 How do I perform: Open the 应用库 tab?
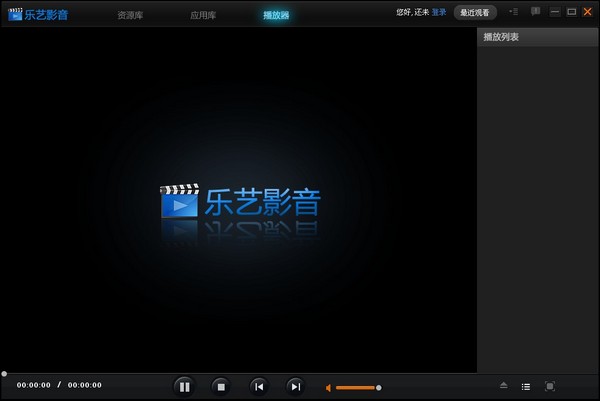click(203, 15)
